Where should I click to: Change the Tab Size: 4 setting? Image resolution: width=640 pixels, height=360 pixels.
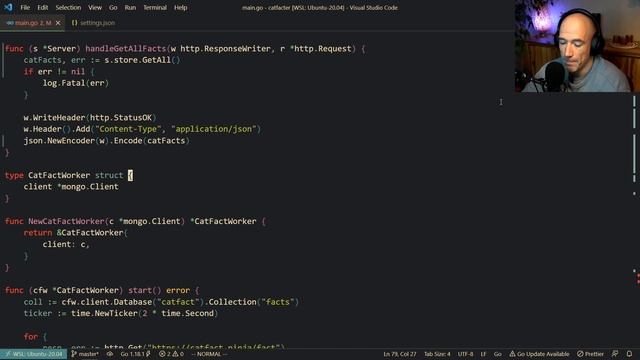(437, 354)
